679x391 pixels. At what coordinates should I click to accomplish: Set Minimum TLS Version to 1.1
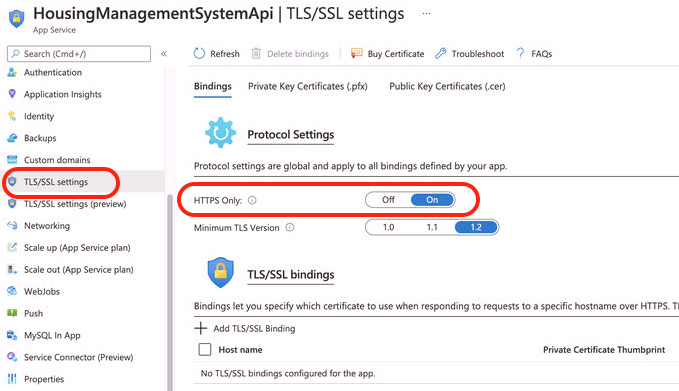pyautogui.click(x=432, y=227)
